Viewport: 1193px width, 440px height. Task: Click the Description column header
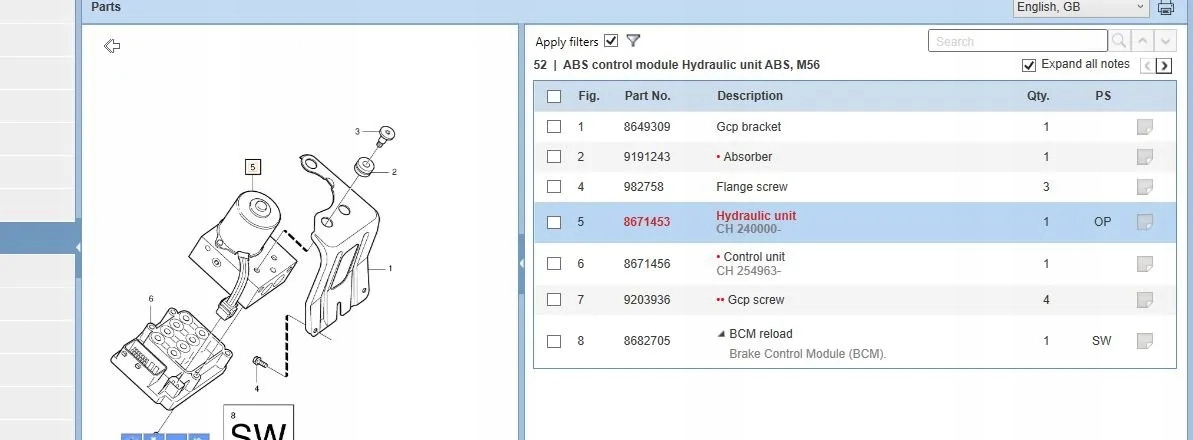(x=749, y=96)
